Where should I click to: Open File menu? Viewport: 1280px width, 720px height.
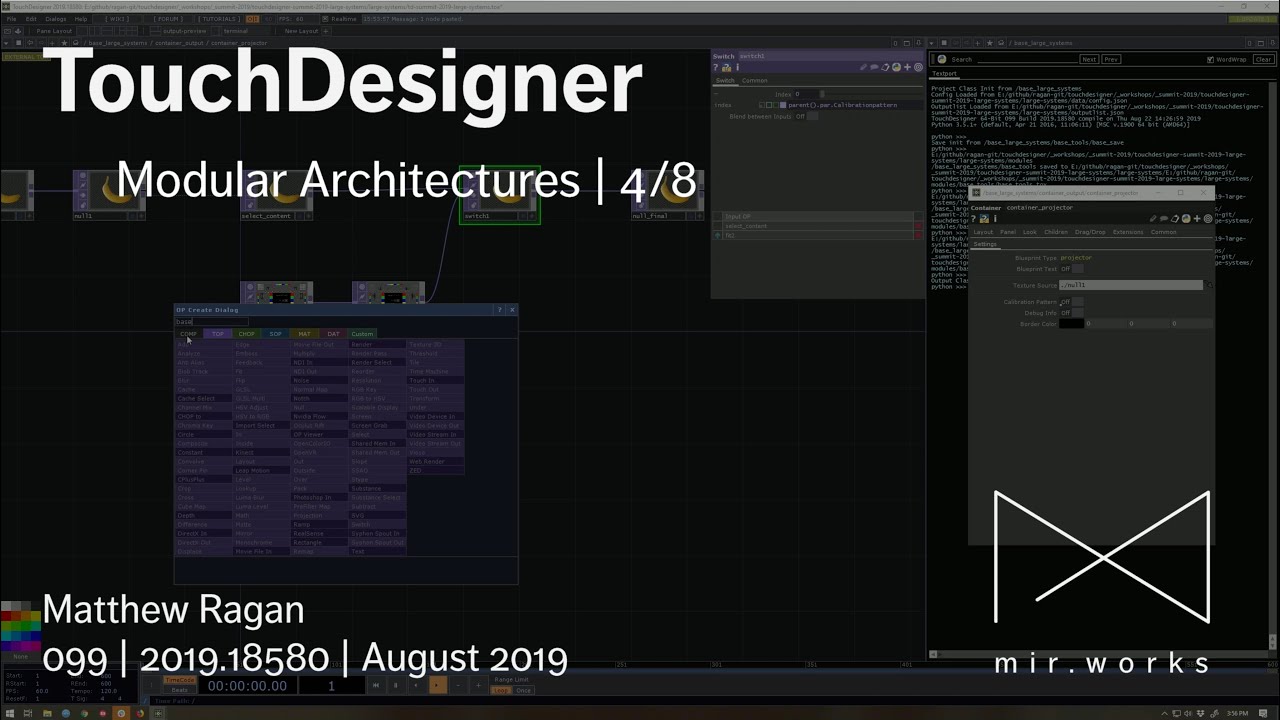(11, 19)
